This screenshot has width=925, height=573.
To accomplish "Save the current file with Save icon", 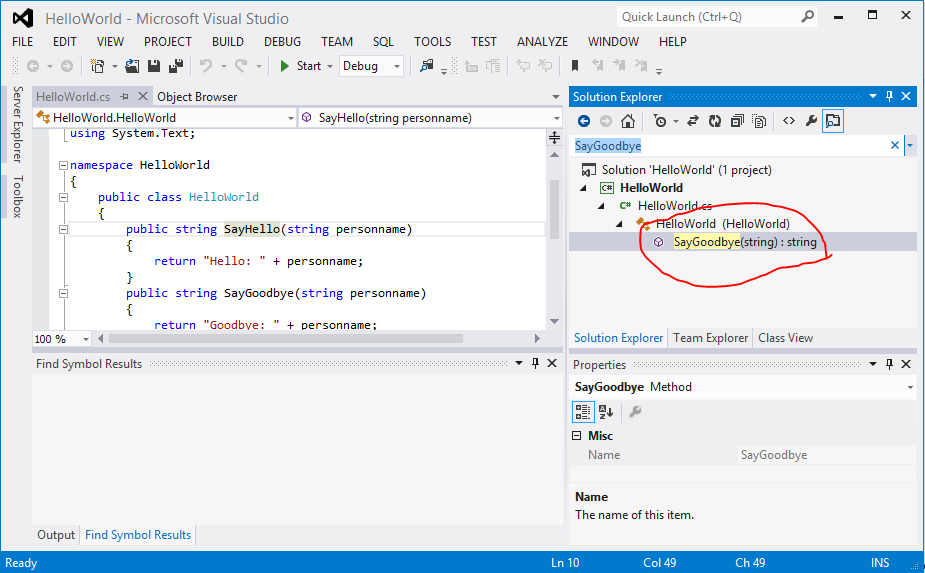I will [x=154, y=66].
